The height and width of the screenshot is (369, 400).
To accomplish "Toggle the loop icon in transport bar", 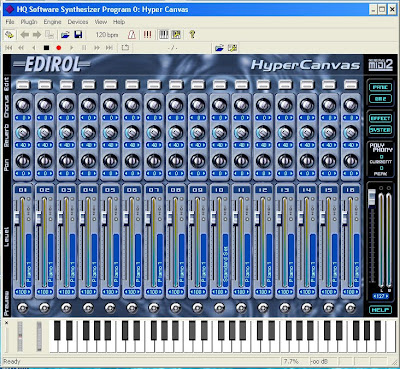I will pyautogui.click(x=125, y=48).
